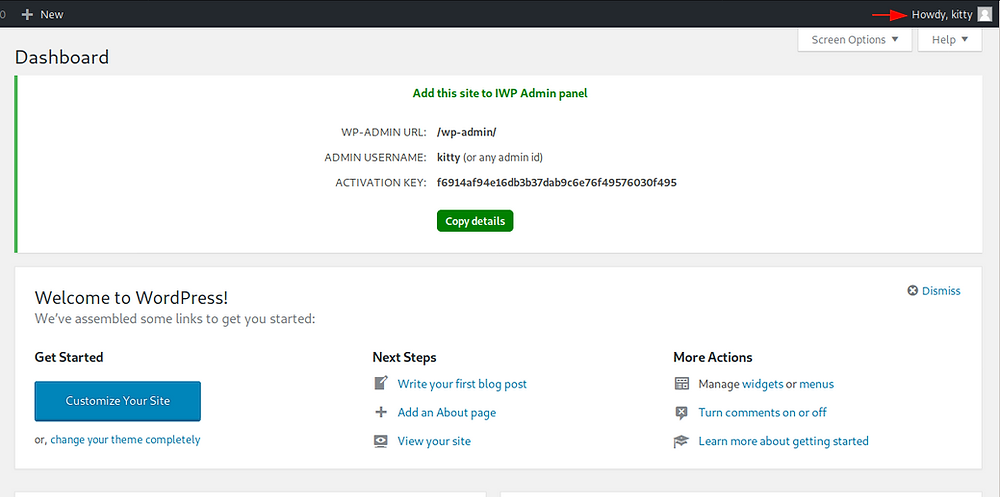Click the widgets grid icon
The height and width of the screenshot is (497, 1000).
pos(682,384)
